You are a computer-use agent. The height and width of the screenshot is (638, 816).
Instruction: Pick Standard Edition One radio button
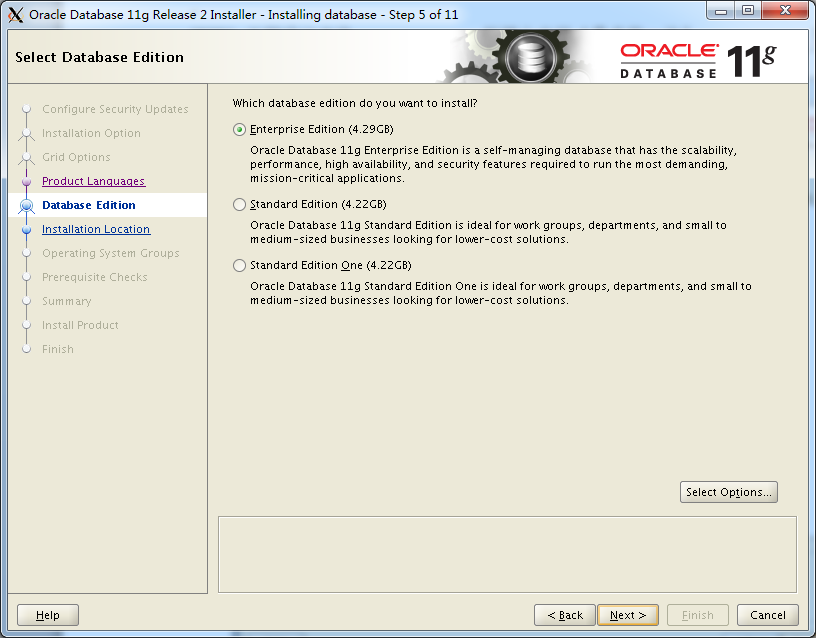[x=239, y=265]
